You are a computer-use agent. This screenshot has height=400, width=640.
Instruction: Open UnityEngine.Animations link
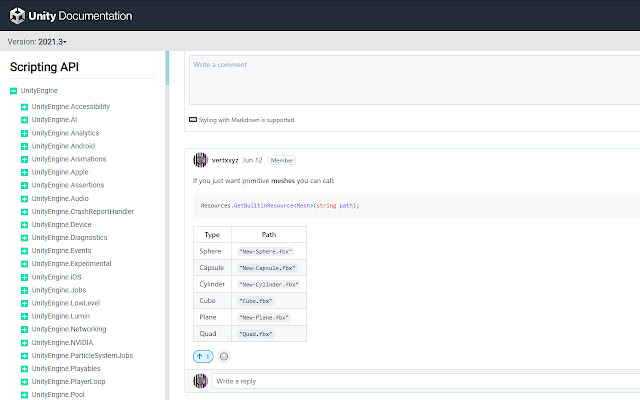coord(69,159)
